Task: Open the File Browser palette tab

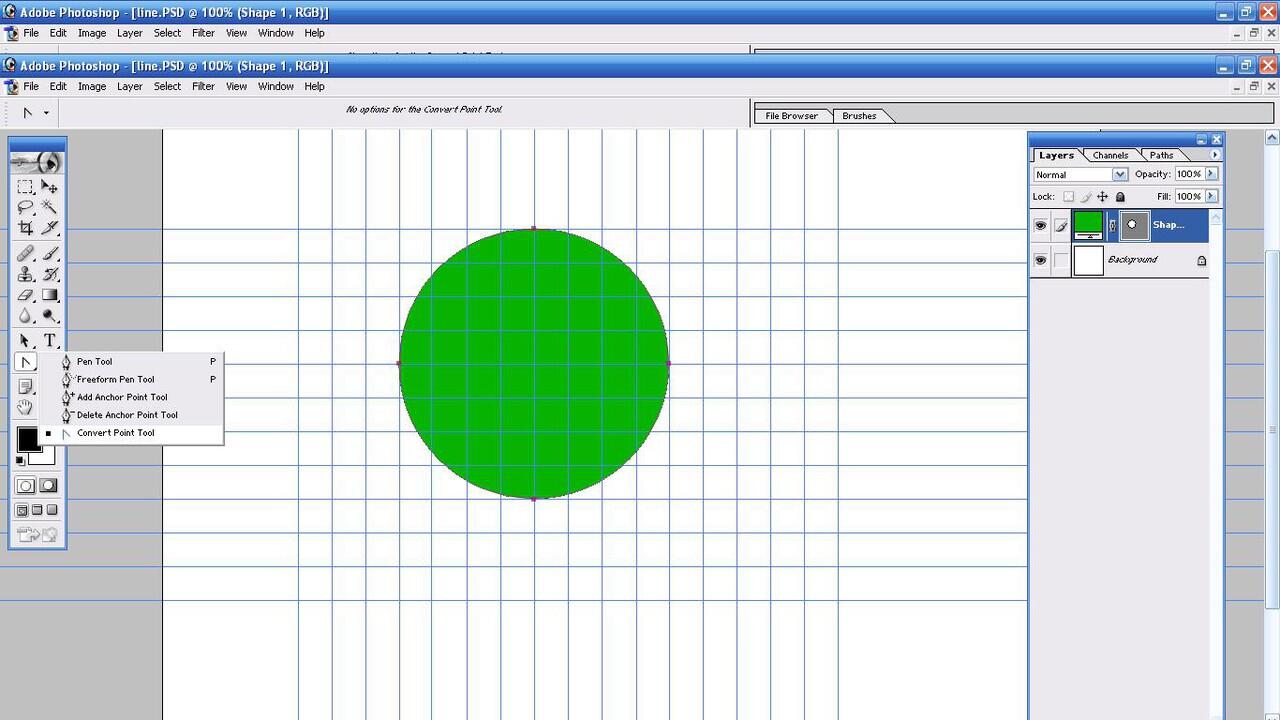Action: (791, 116)
